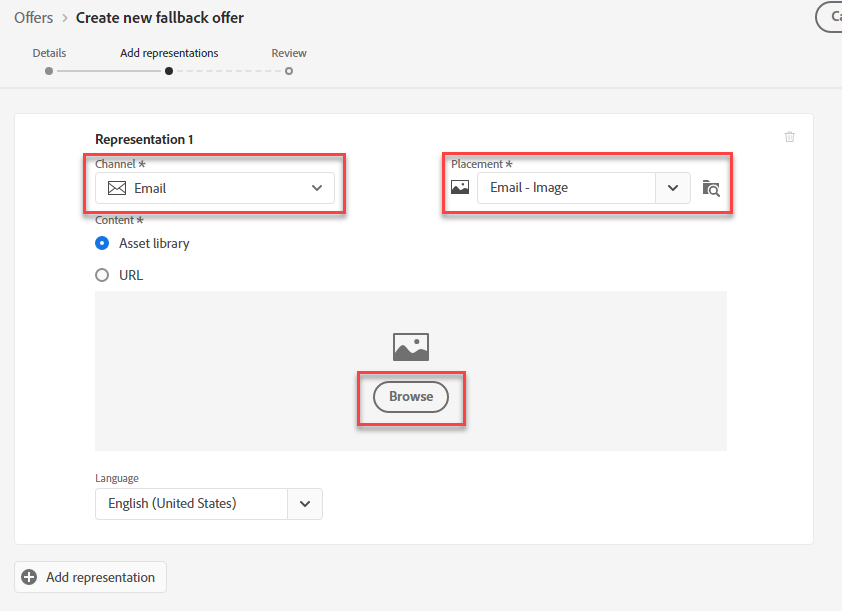Click the Browse button
The height and width of the screenshot is (611, 842).
pos(411,397)
